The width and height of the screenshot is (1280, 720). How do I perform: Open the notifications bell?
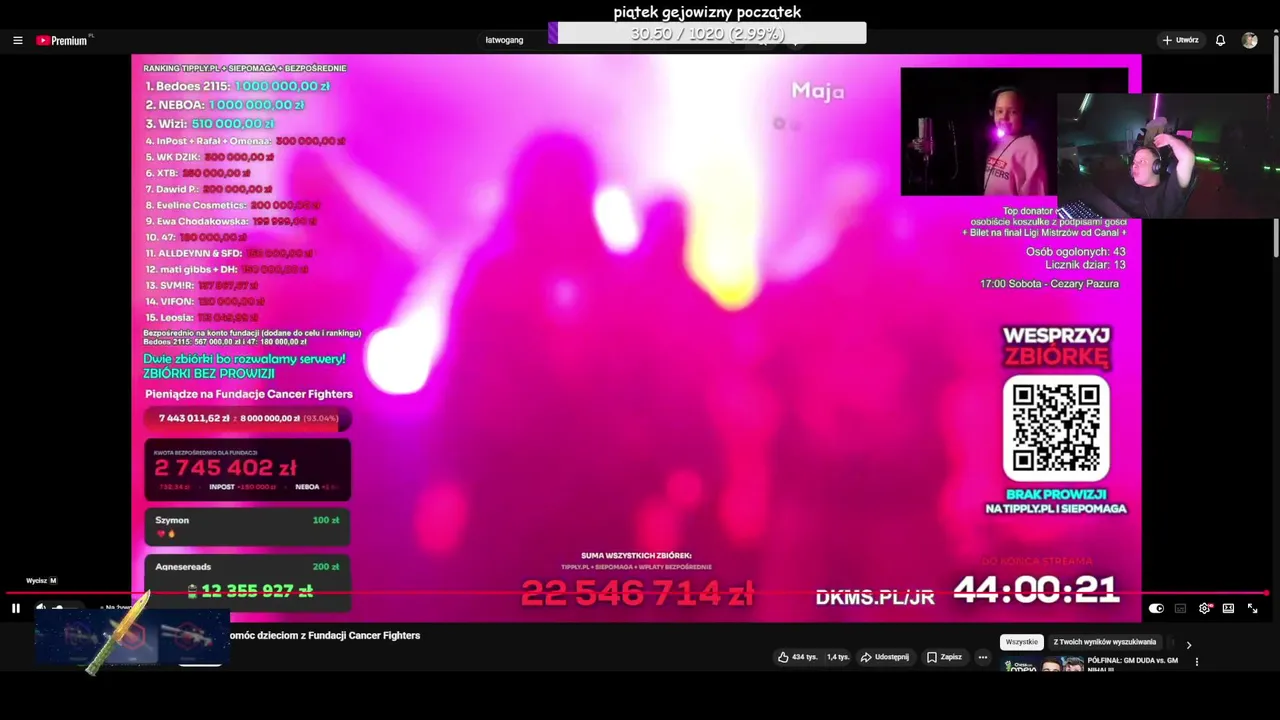pos(1220,40)
